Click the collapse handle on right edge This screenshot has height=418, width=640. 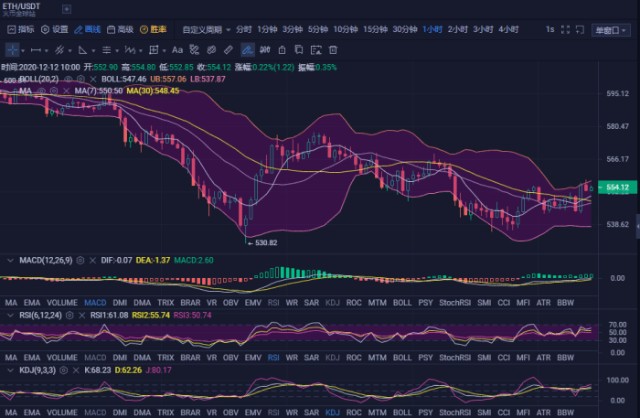[x=638, y=226]
